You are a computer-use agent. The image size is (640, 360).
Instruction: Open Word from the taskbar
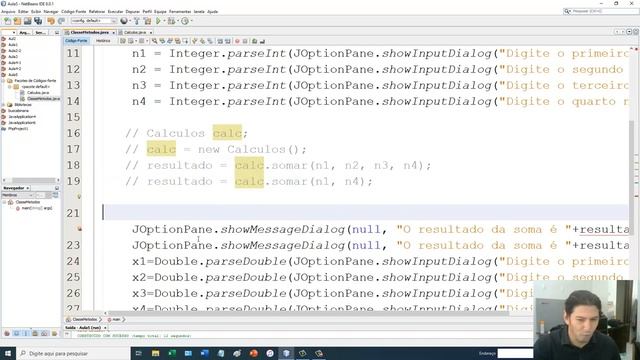(204, 353)
